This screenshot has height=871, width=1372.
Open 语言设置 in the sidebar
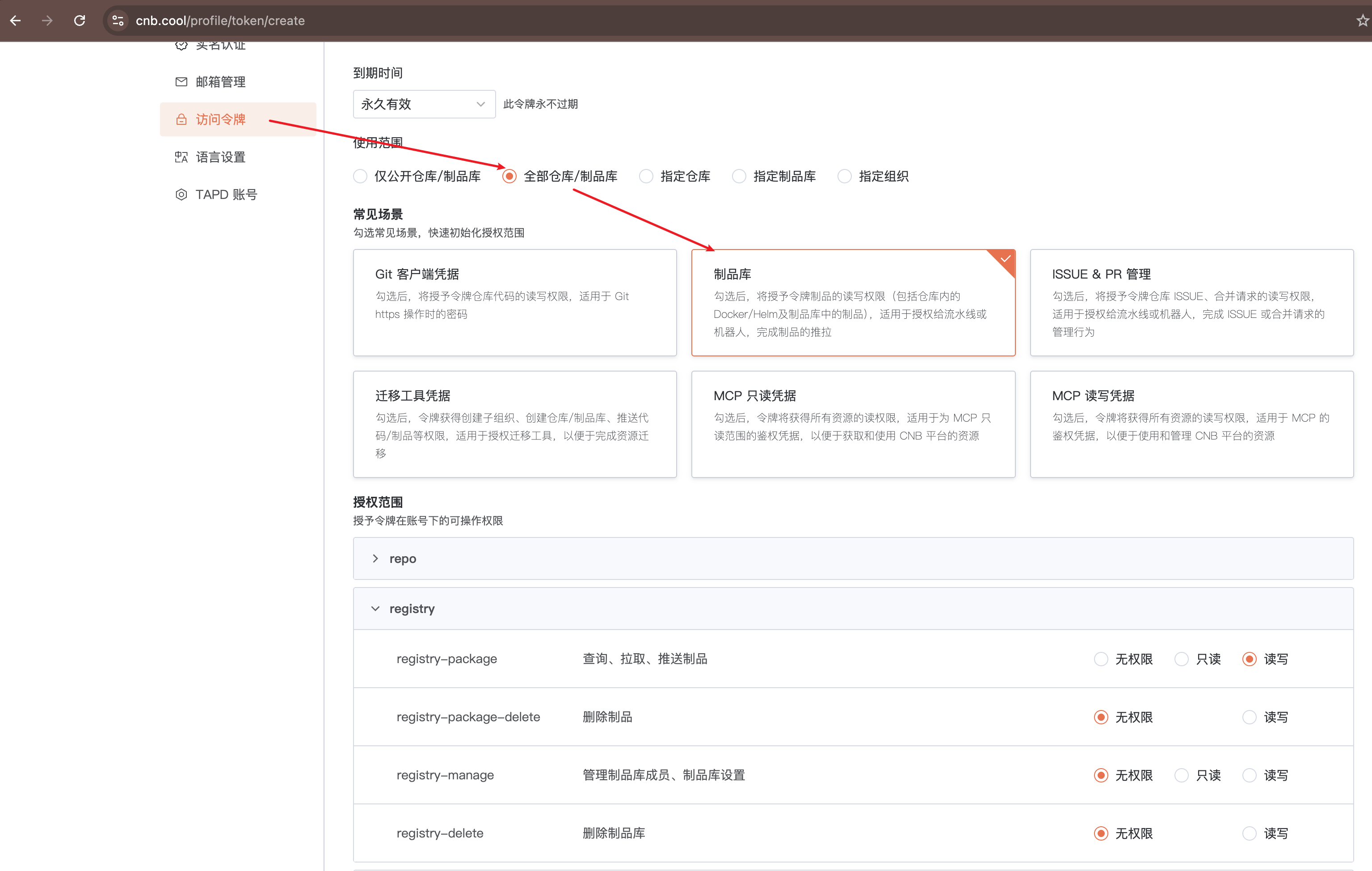pos(221,157)
